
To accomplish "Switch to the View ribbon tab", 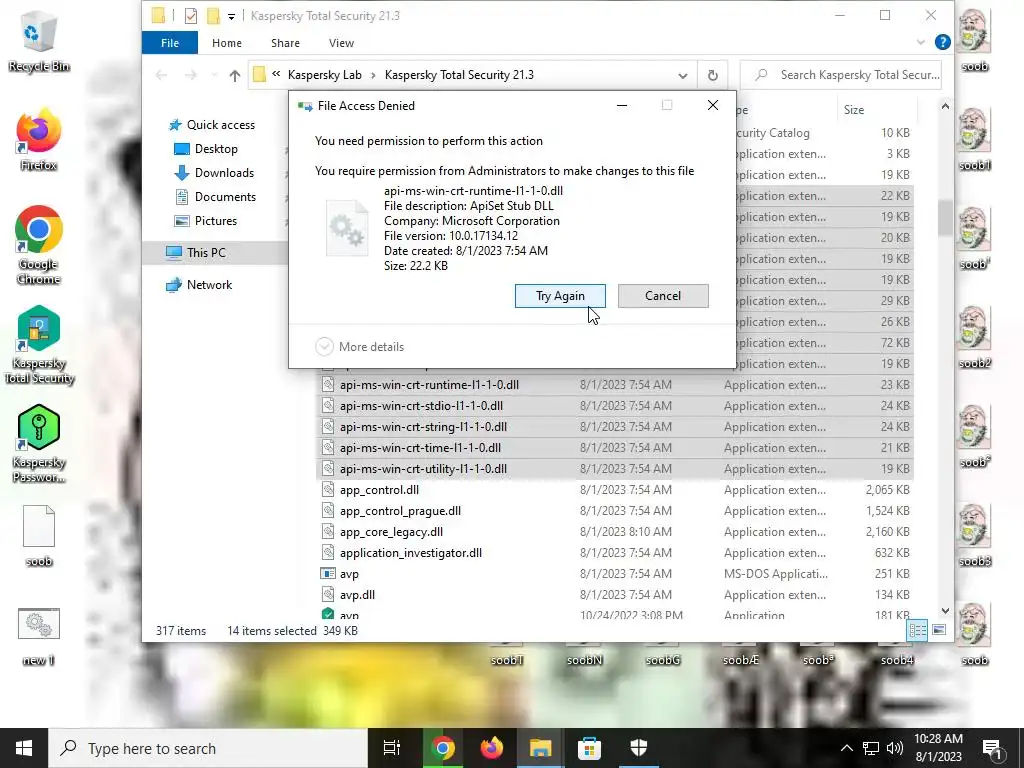I will pyautogui.click(x=341, y=43).
